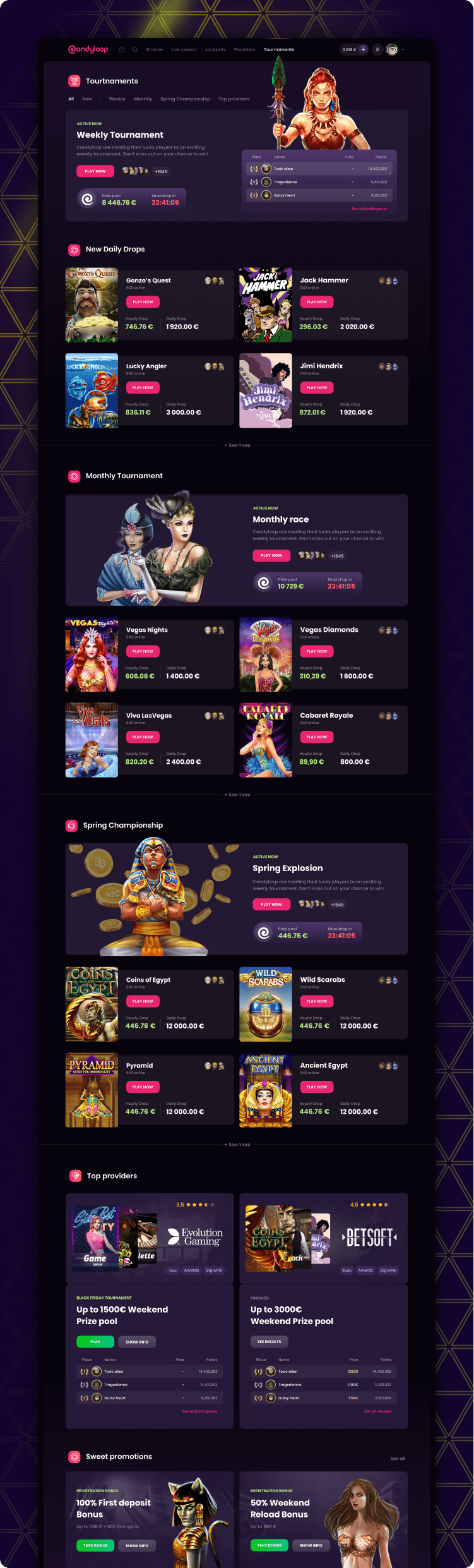The height and width of the screenshot is (1568, 474).
Task: Expand the account menu chevron
Action: (403, 49)
